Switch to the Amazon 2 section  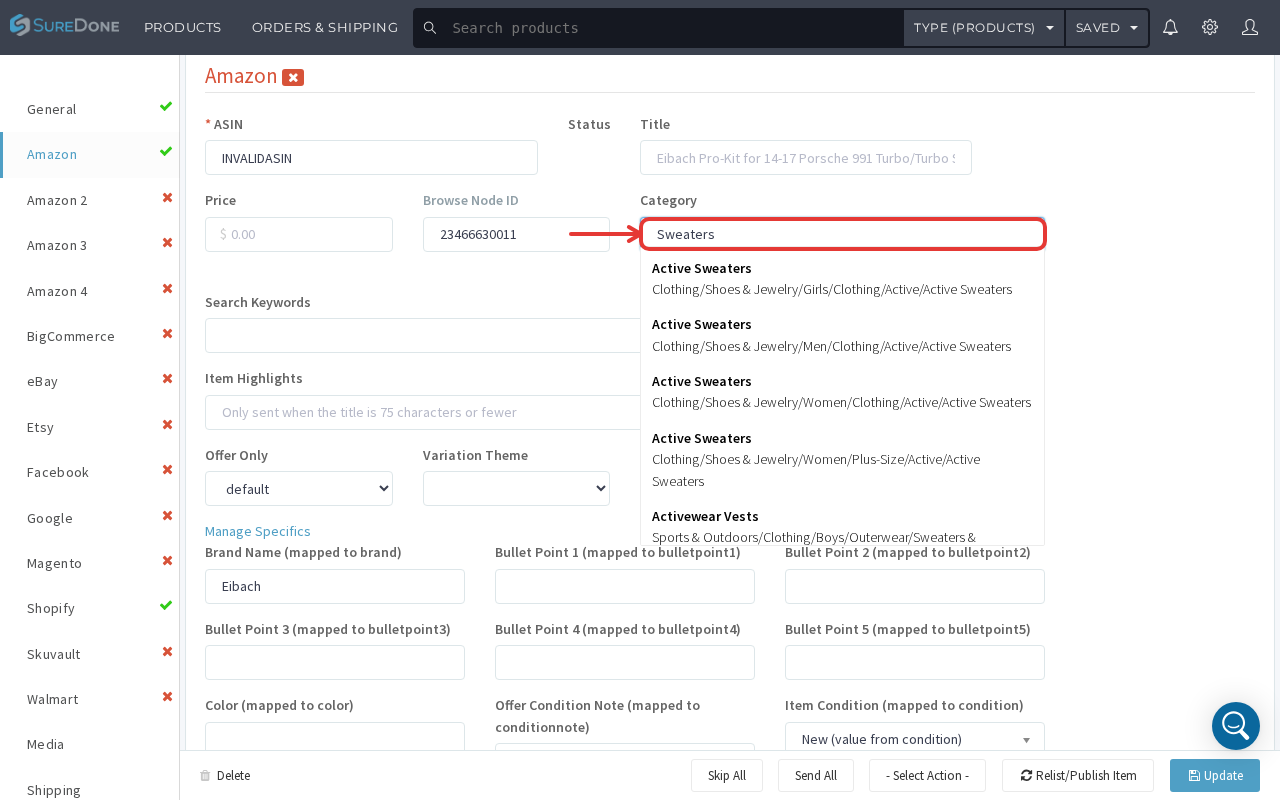[57, 200]
